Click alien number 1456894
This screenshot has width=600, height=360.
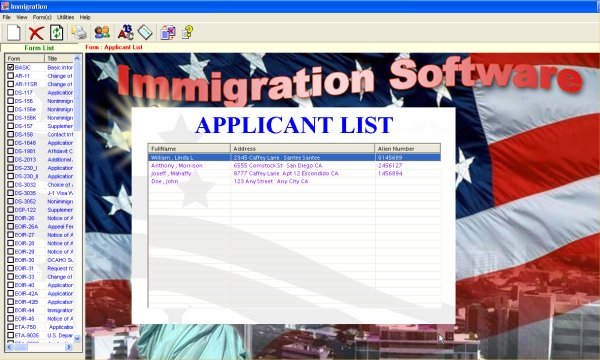pyautogui.click(x=390, y=173)
